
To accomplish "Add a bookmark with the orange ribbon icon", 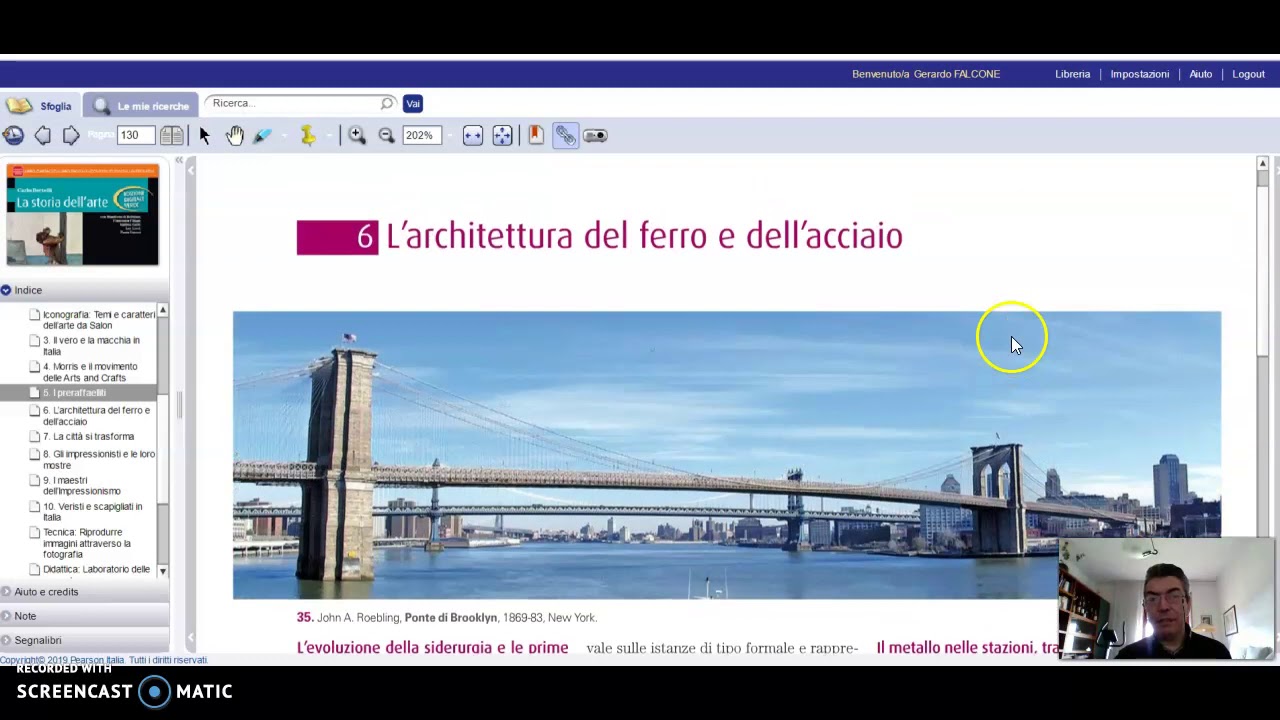I will click(536, 135).
